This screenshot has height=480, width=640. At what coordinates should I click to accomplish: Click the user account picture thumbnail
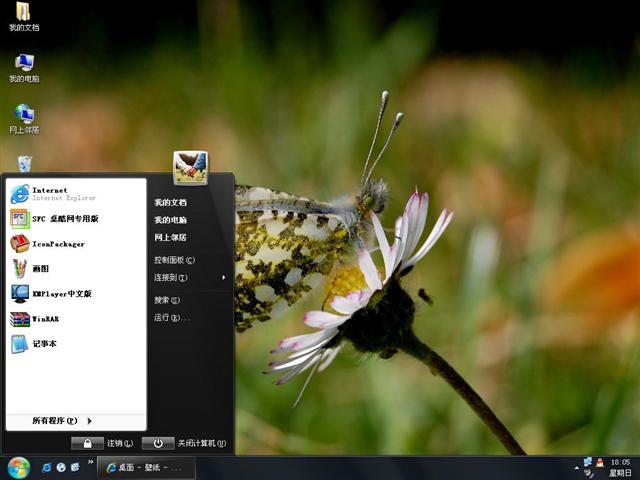[x=190, y=167]
